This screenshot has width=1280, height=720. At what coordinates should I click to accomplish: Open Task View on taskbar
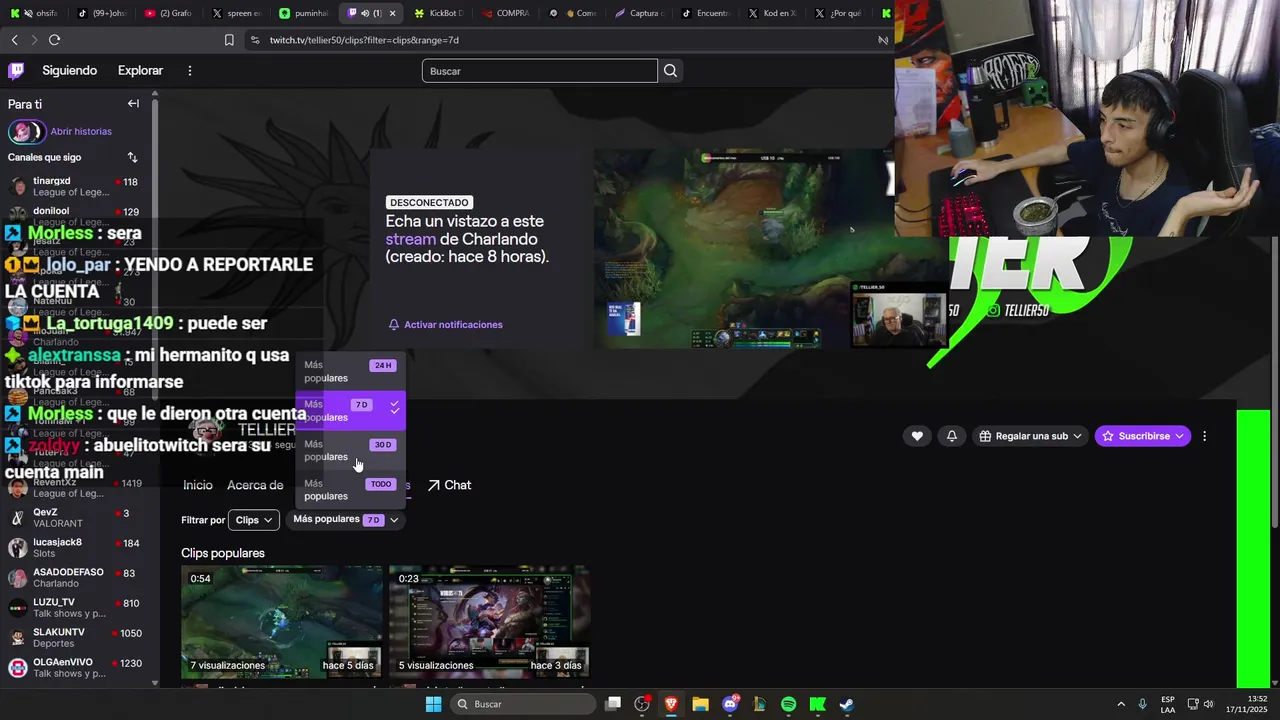[613, 704]
